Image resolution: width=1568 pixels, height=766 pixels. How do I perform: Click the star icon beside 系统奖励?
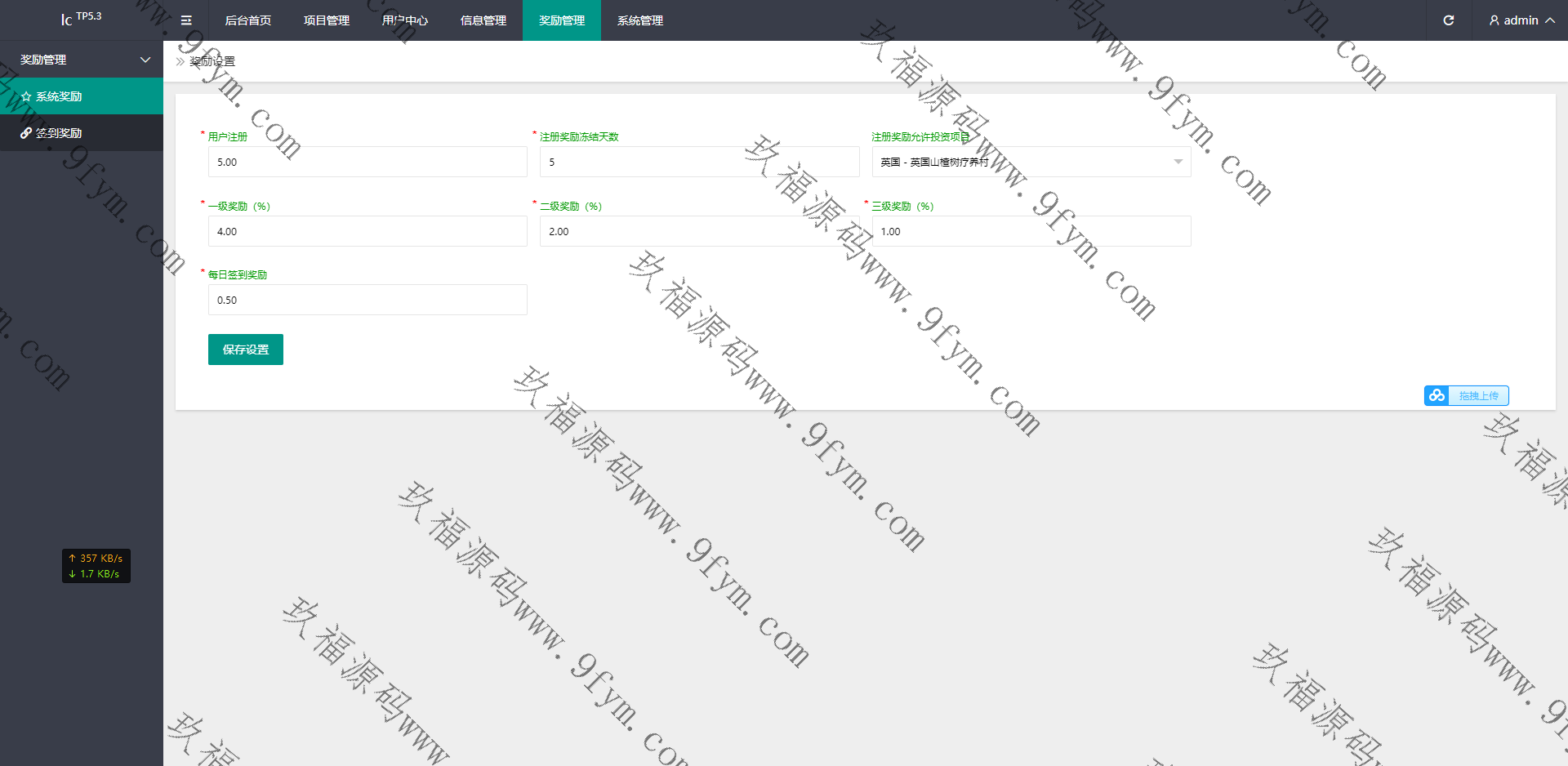26,96
